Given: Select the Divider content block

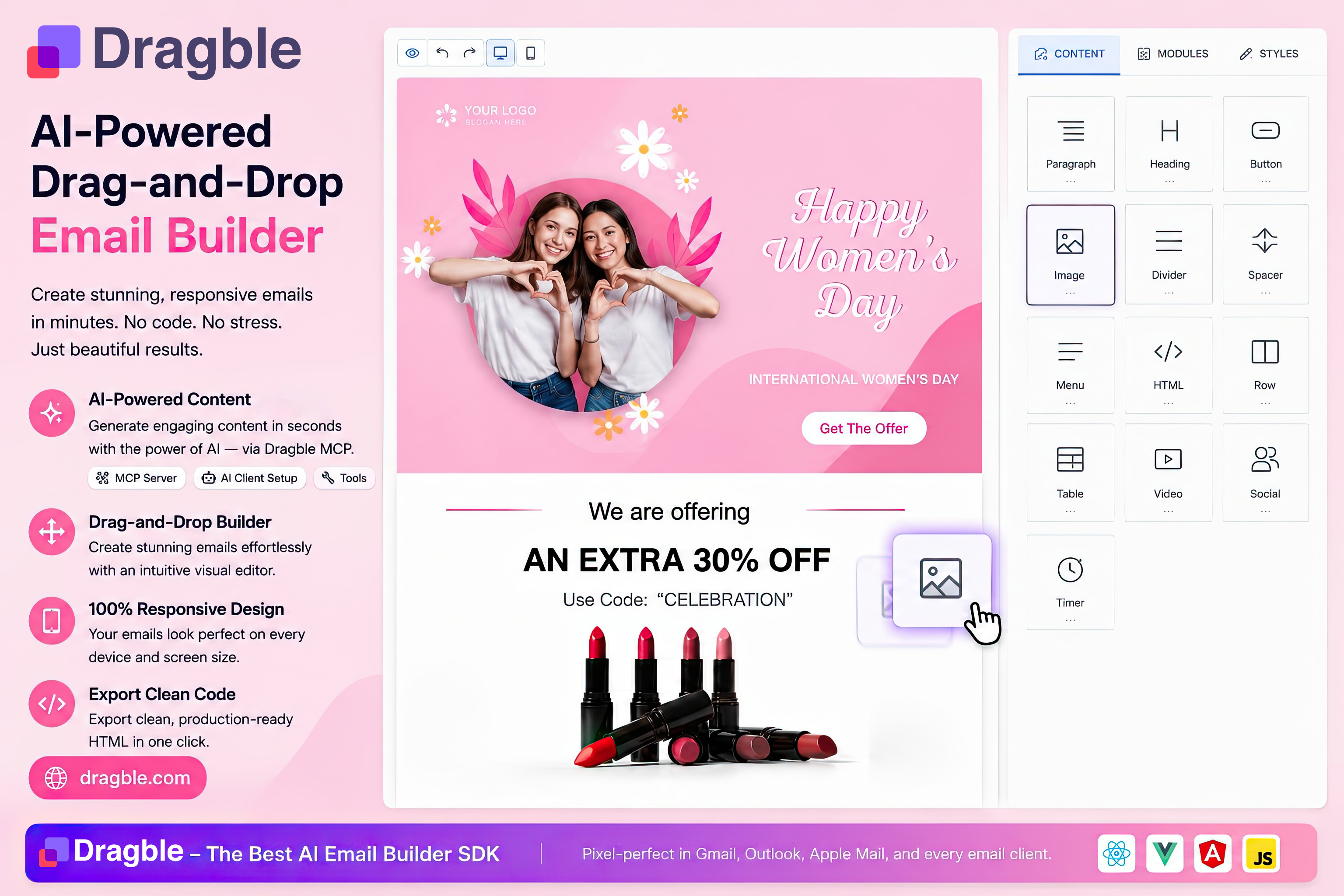Looking at the screenshot, I should click(1169, 254).
